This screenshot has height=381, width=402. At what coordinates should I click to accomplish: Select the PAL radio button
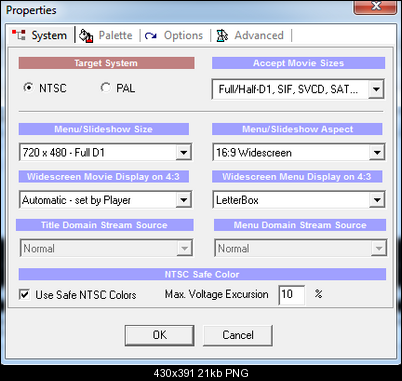[x=106, y=88]
